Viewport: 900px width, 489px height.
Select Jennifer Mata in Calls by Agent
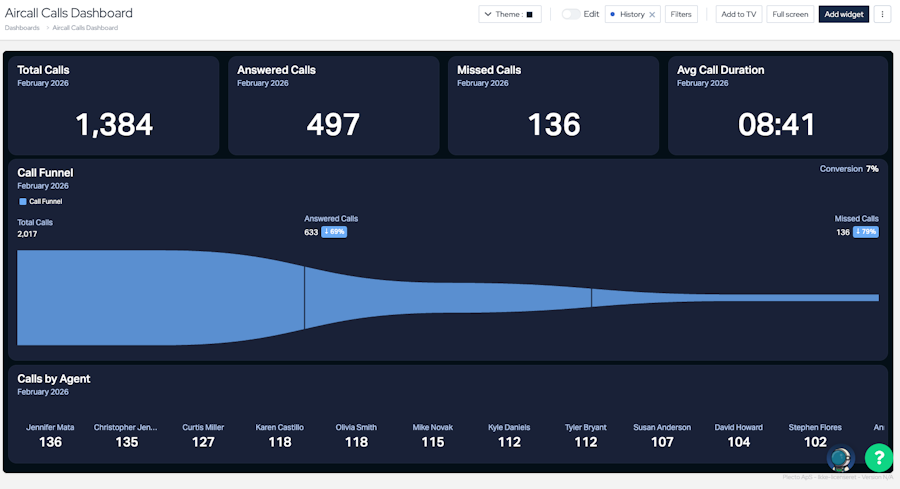click(x=50, y=435)
